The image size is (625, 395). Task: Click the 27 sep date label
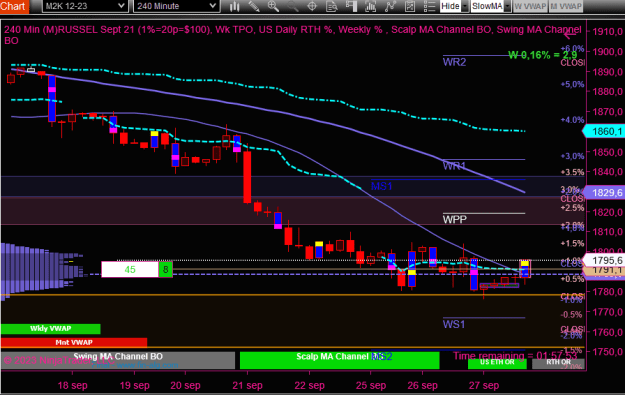(x=484, y=385)
